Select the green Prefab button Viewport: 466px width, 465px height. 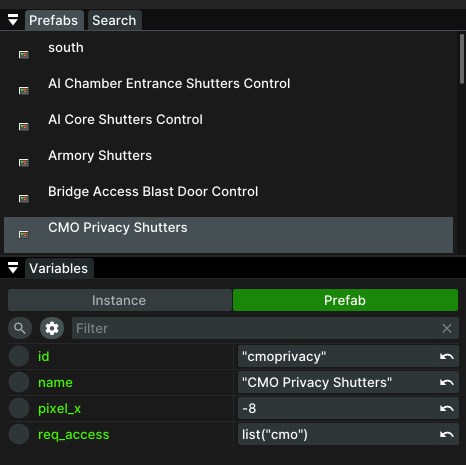pos(345,300)
